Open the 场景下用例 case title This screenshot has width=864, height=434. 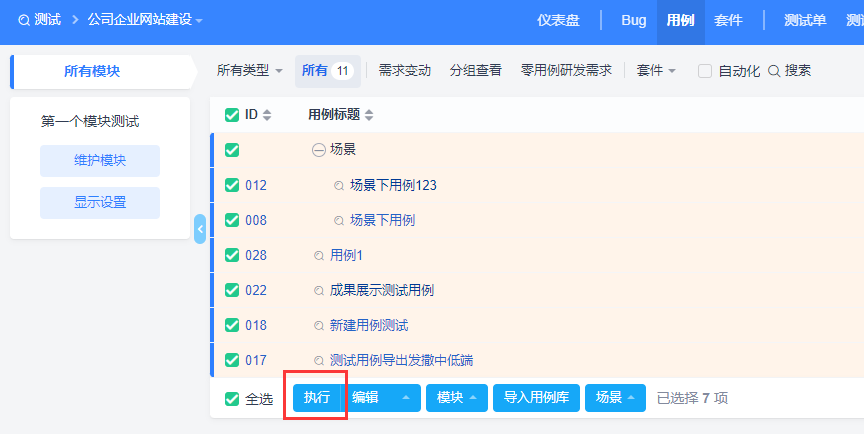382,220
